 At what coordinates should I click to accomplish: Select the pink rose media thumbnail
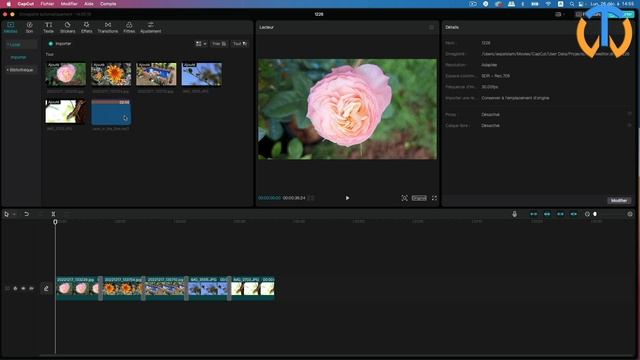(66, 74)
